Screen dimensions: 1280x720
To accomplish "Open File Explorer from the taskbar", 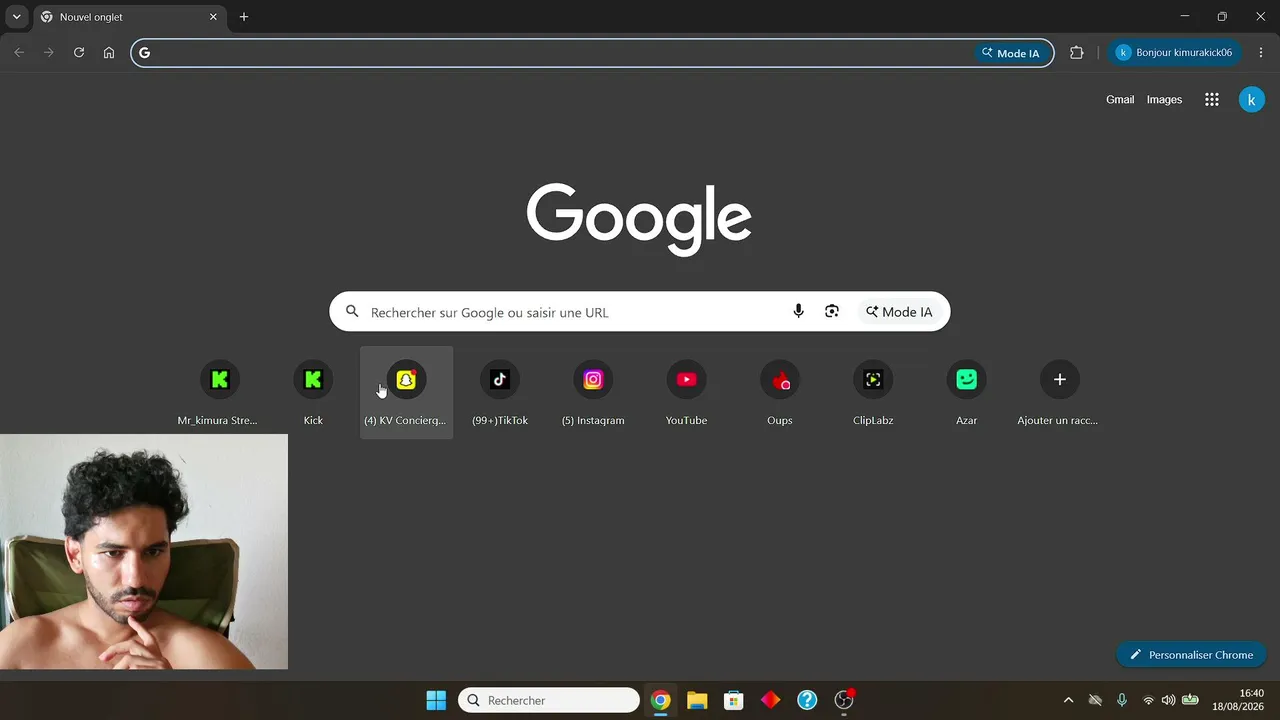I will [x=697, y=700].
